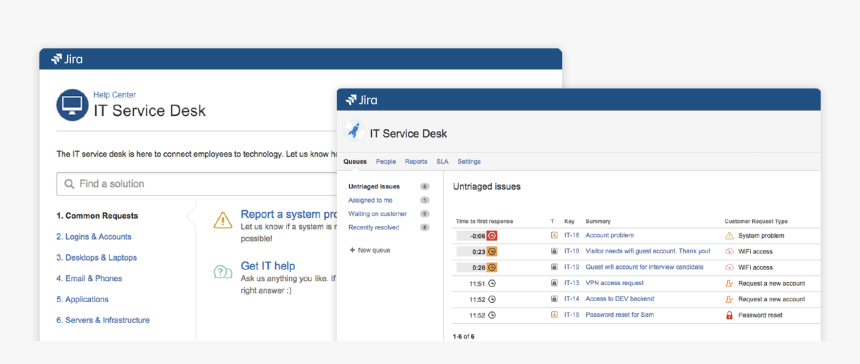This screenshot has width=860, height=364.
Task: Select the Untriaged issues queue in the sidebar
Action: [374, 186]
